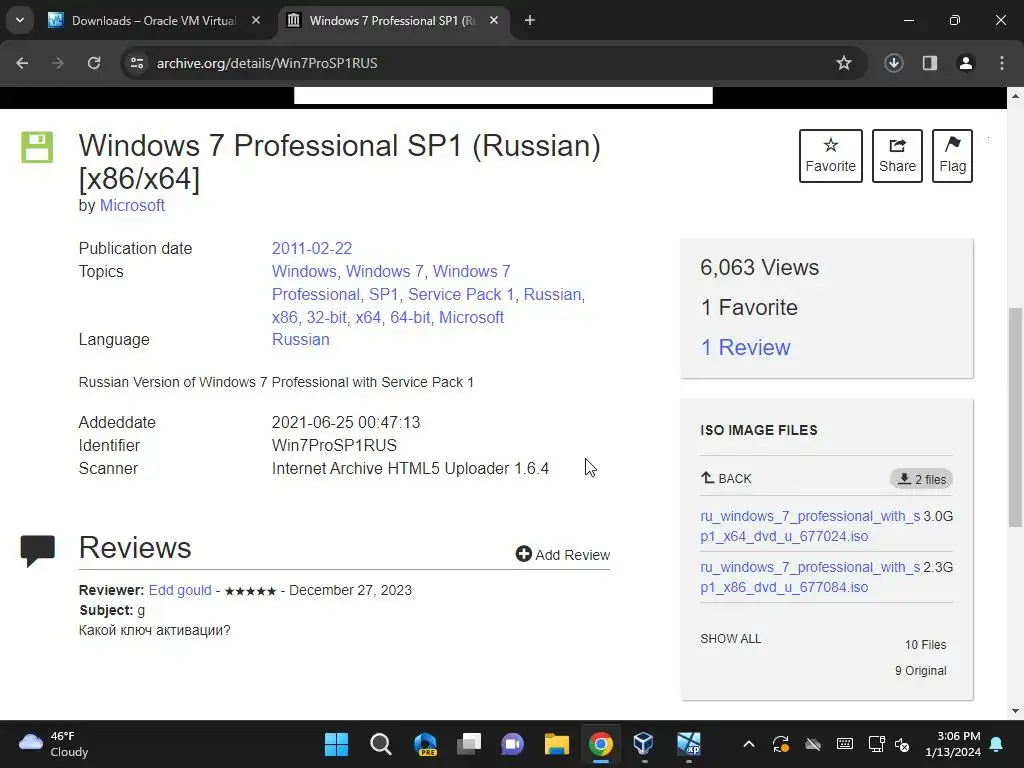Viewport: 1024px width, 768px height.
Task: Open the Chat app on taskbar
Action: pyautogui.click(x=513, y=744)
